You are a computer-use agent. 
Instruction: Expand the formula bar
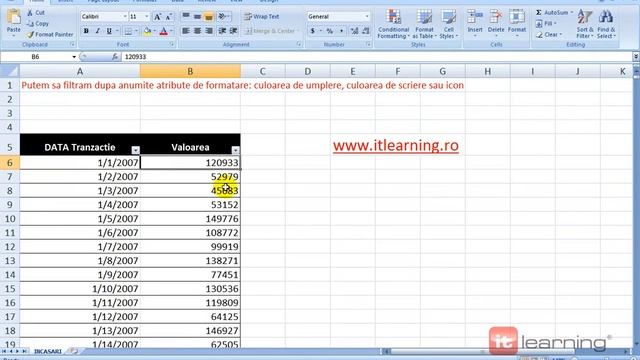pyautogui.click(x=636, y=57)
